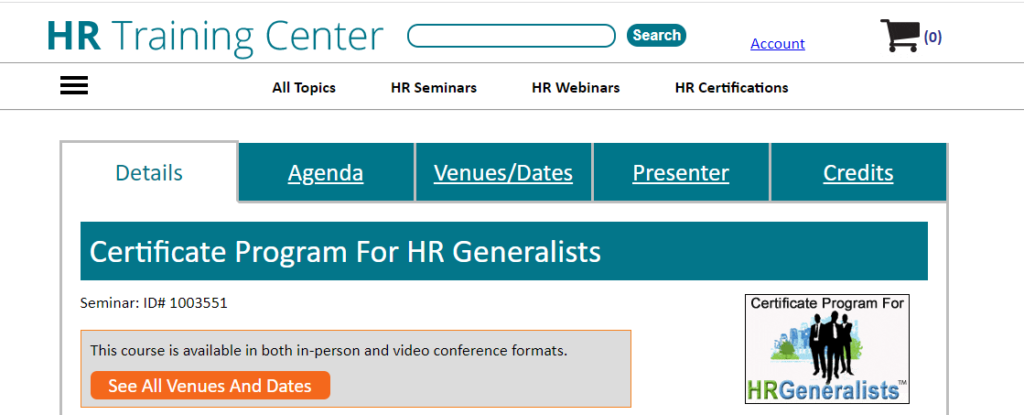Click the HR Generalists certificate image
Image resolution: width=1024 pixels, height=415 pixels.
(x=827, y=348)
